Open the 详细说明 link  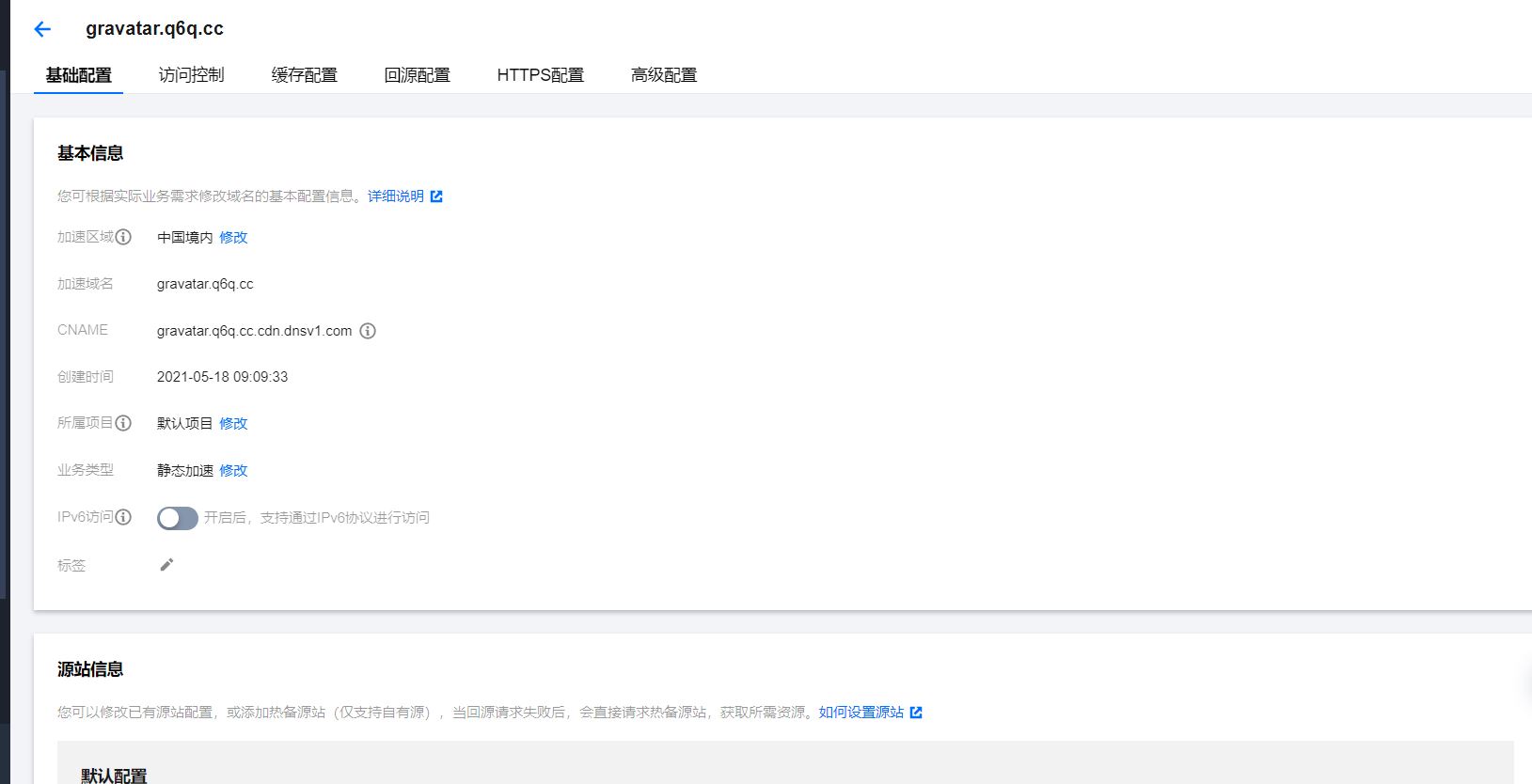click(x=395, y=196)
